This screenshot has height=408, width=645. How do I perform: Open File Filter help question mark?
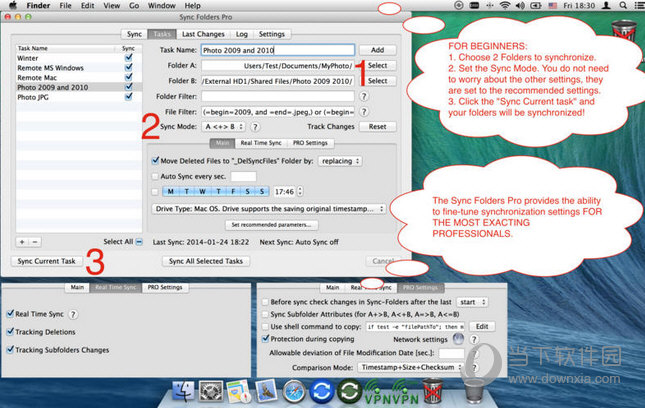[x=364, y=111]
